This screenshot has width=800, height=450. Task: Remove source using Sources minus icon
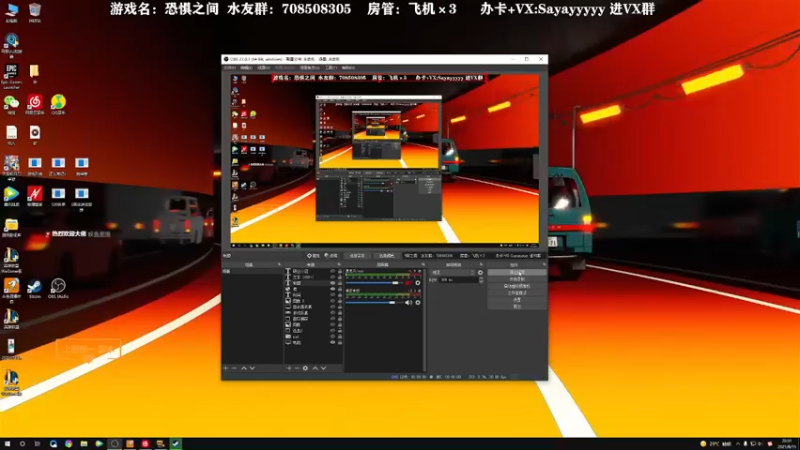pyautogui.click(x=297, y=368)
